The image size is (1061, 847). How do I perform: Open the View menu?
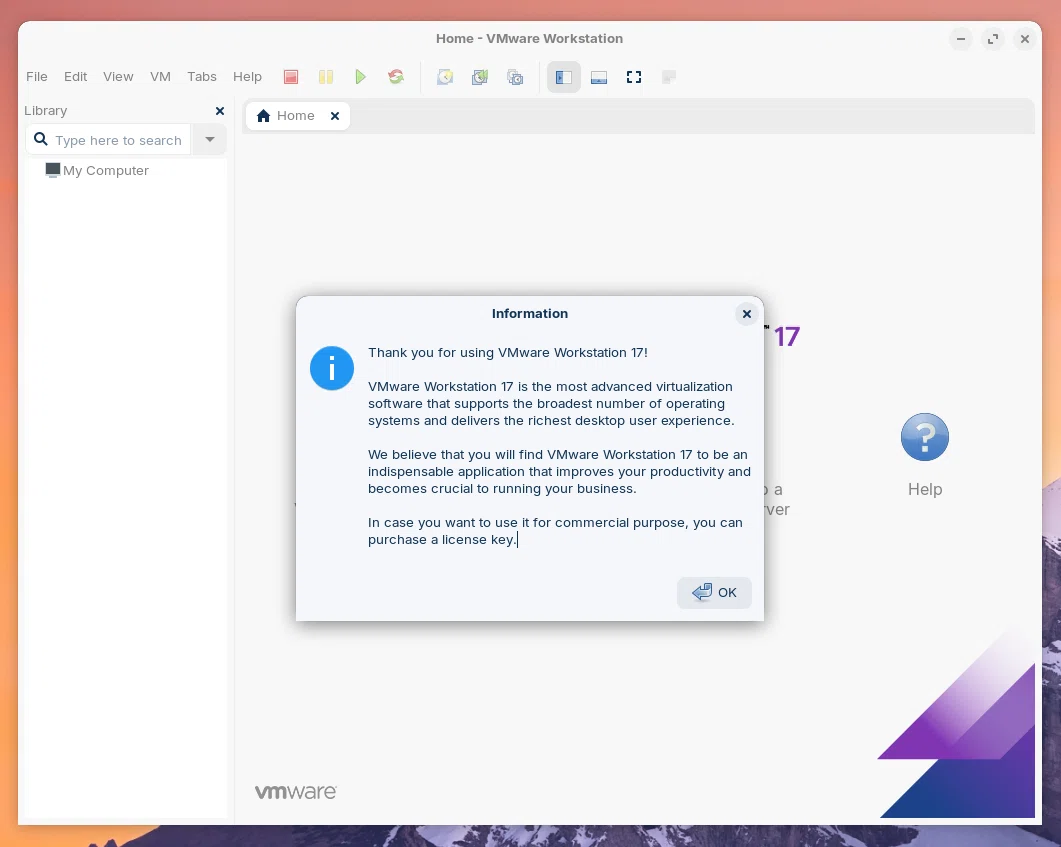click(118, 76)
